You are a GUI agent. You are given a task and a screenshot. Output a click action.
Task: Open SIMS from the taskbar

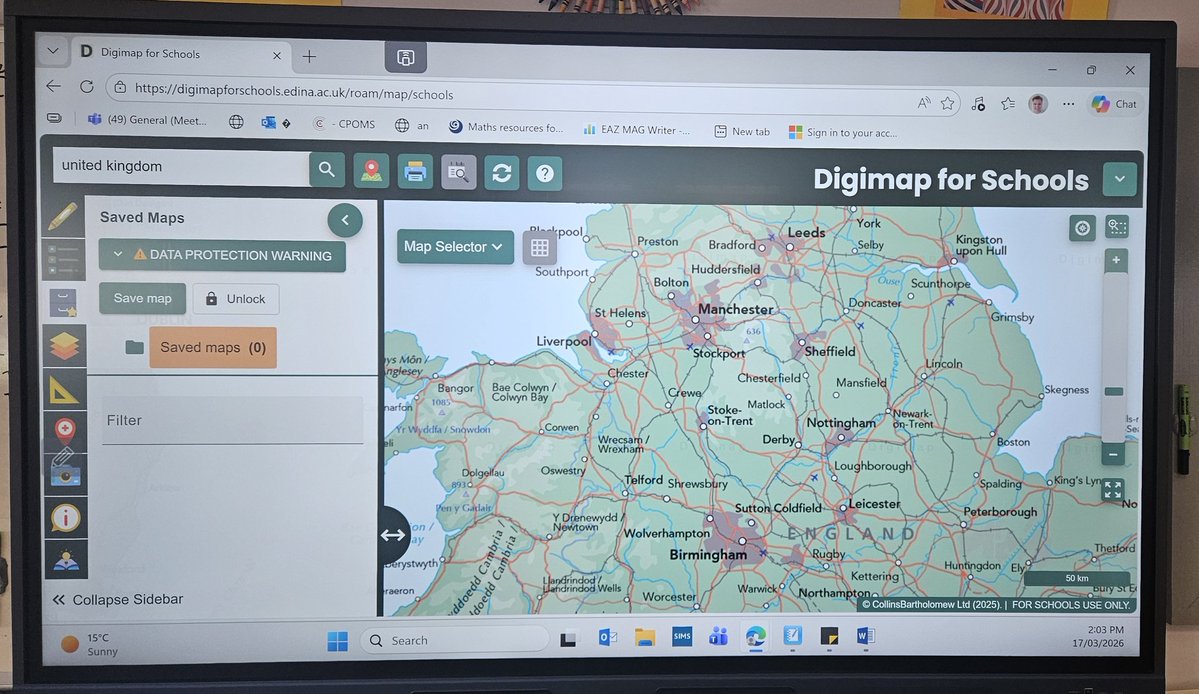[681, 636]
